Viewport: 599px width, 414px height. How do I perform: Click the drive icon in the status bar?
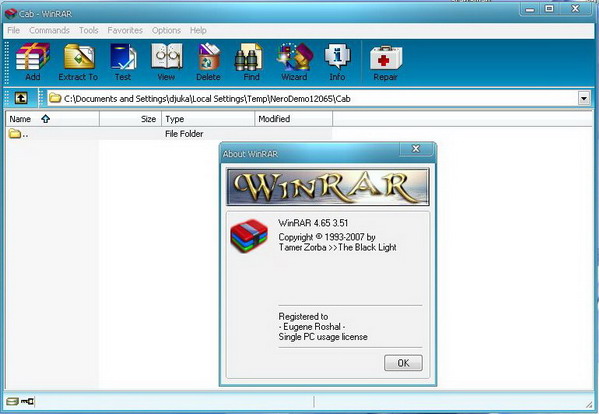[12, 401]
